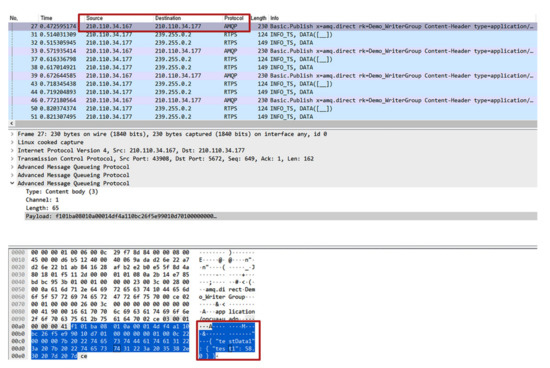This screenshot has width=550, height=368.
Task: Select packet 46 AMQP row
Action: pyautogui.click(x=273, y=100)
